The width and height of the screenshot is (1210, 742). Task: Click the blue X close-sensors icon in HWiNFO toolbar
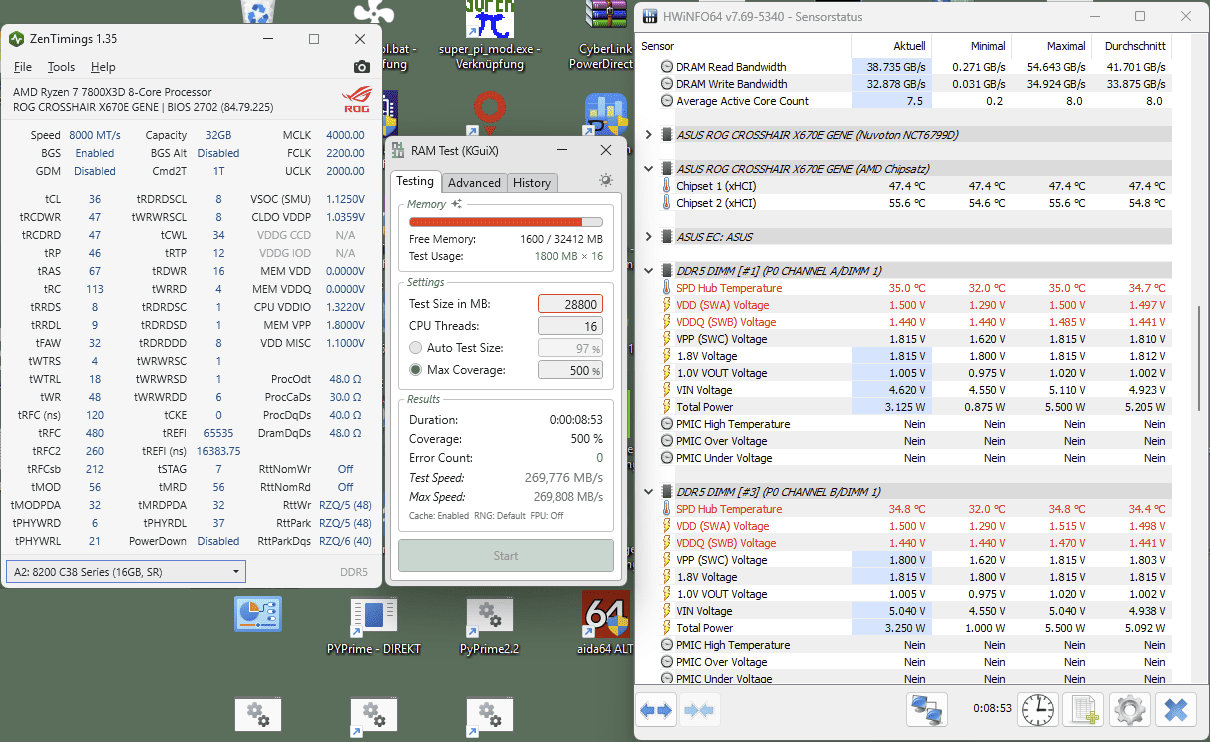pos(1176,710)
